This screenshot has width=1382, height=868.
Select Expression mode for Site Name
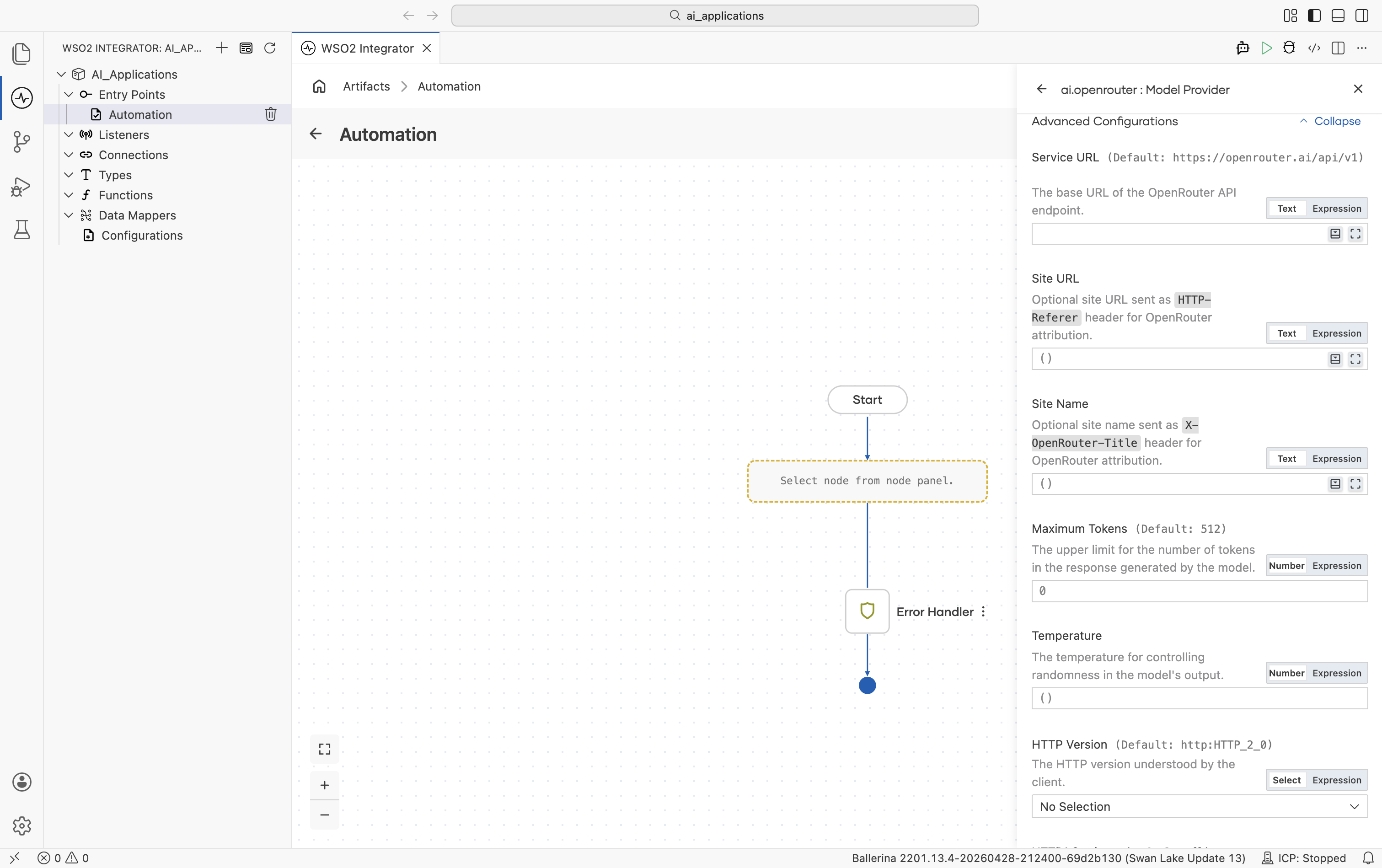point(1337,459)
